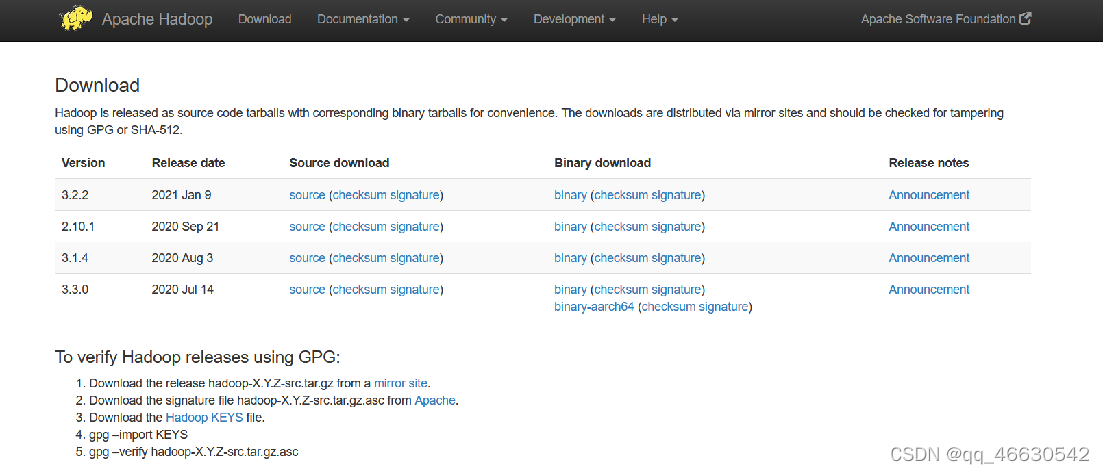Viewport: 1104px width, 474px height.
Task: Open the Apache Software Foundation external link
Action: pos(946,20)
